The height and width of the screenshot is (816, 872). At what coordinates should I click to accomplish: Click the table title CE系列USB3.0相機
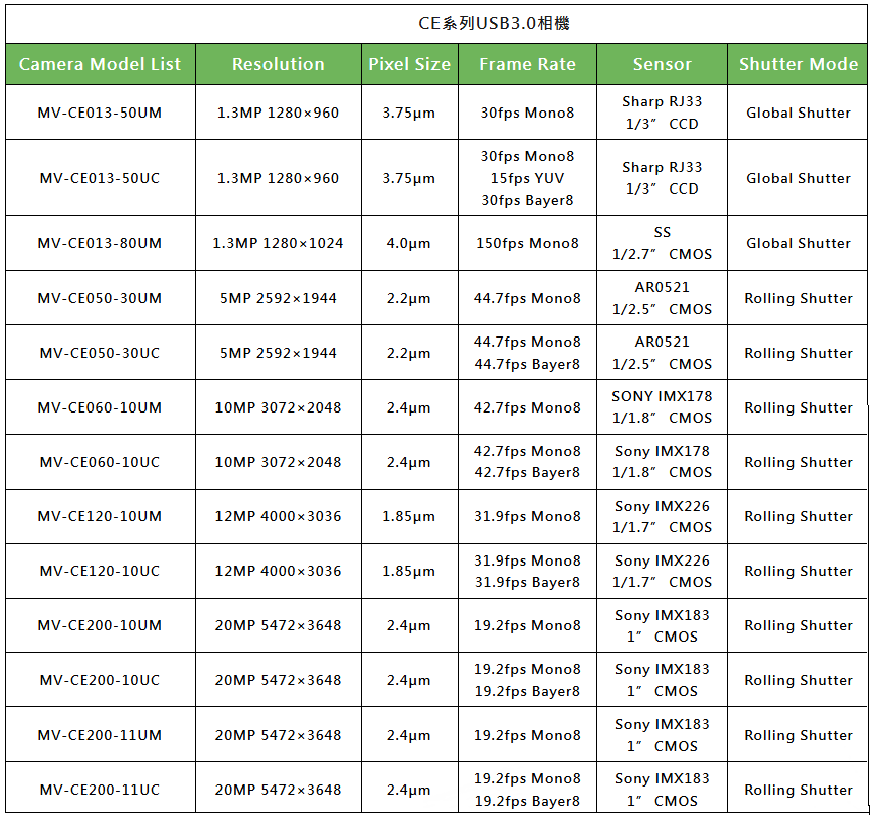coord(494,23)
